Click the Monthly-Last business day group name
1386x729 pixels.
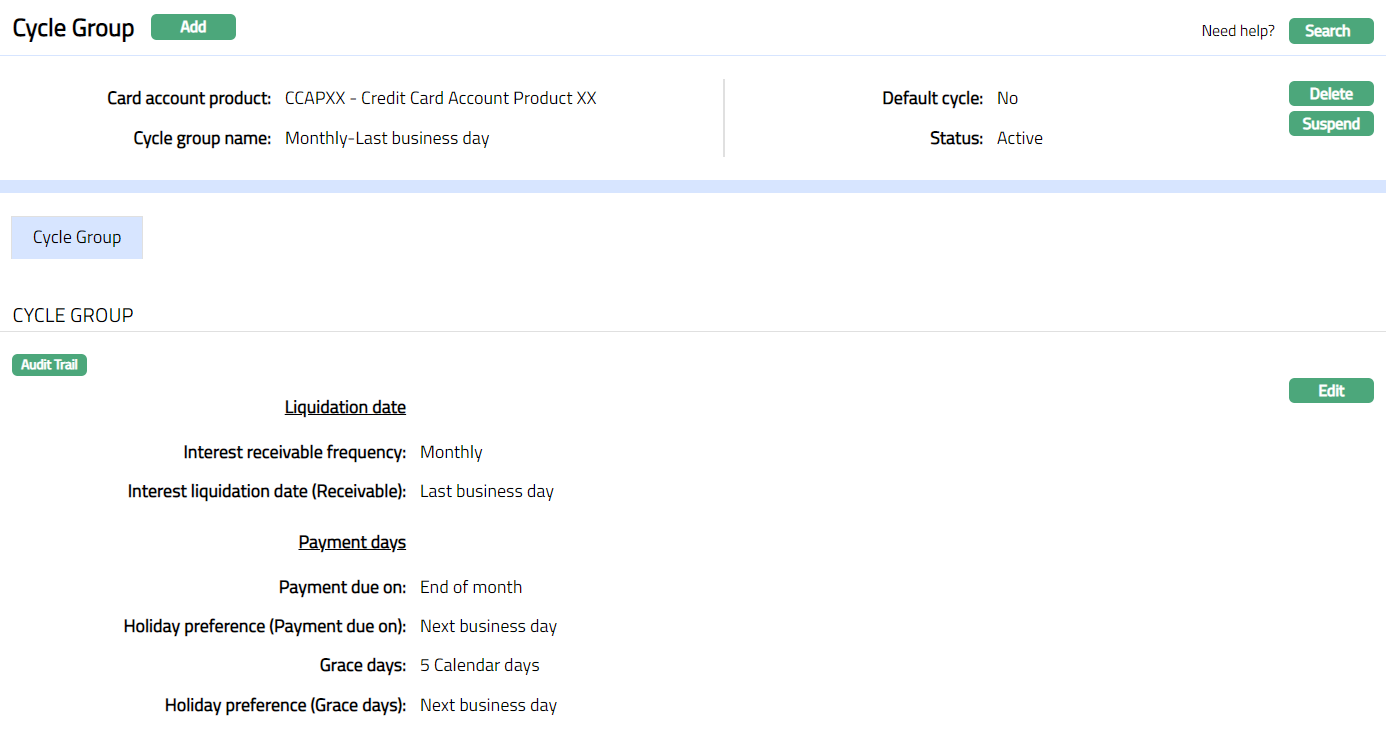[x=387, y=138]
